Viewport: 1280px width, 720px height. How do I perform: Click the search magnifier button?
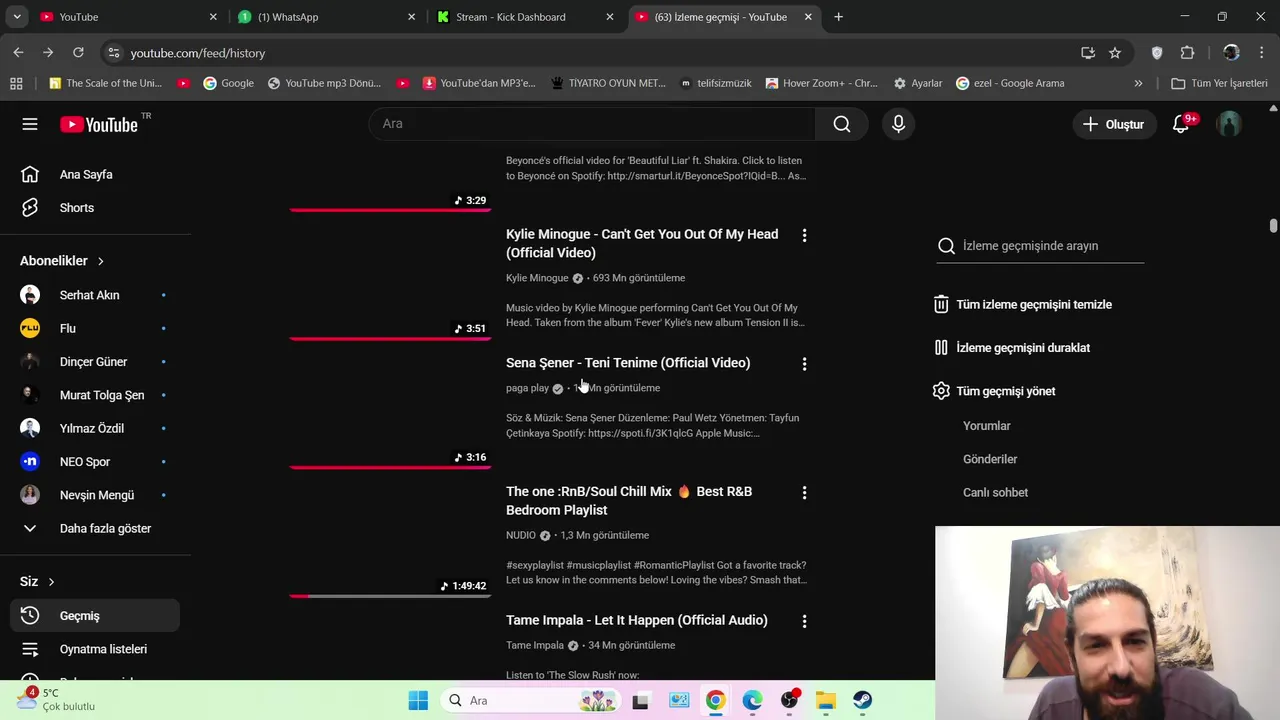point(842,124)
